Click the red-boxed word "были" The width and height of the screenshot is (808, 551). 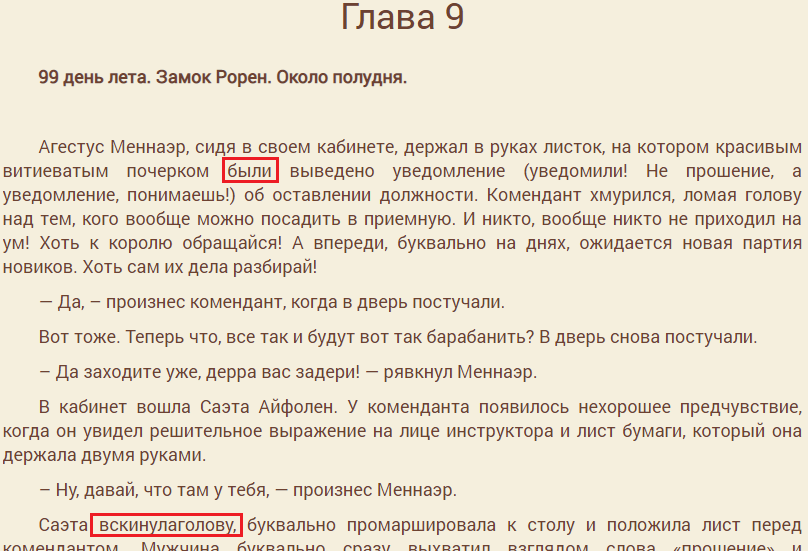pos(250,169)
